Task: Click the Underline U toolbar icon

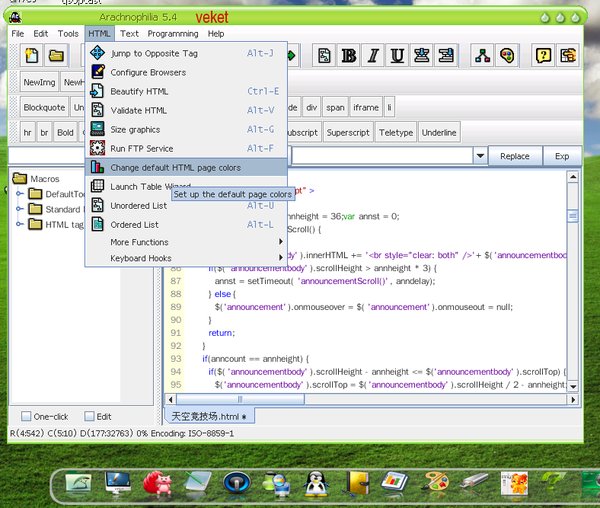Action: [397, 56]
